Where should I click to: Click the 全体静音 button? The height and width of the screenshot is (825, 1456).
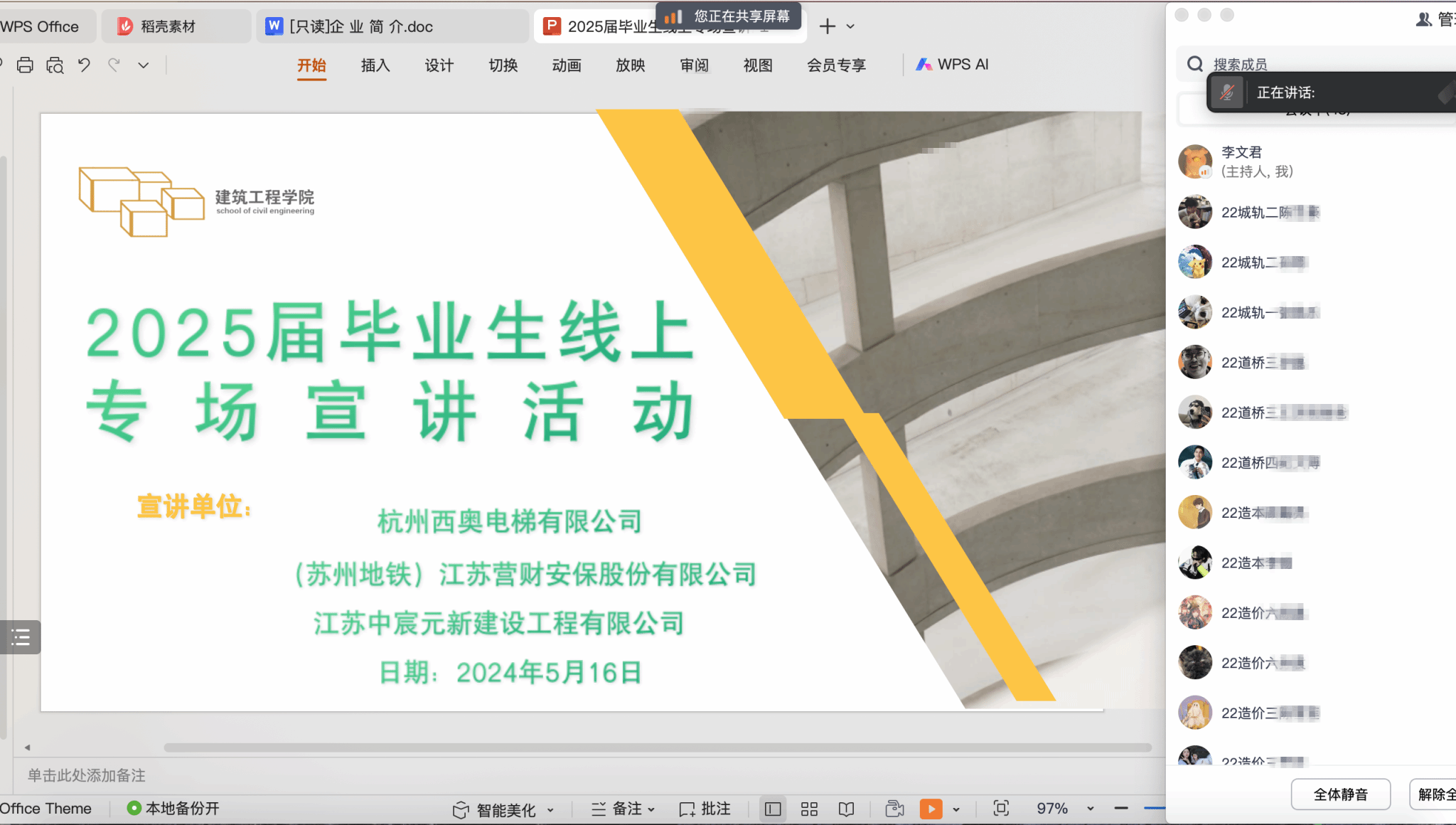click(1340, 794)
